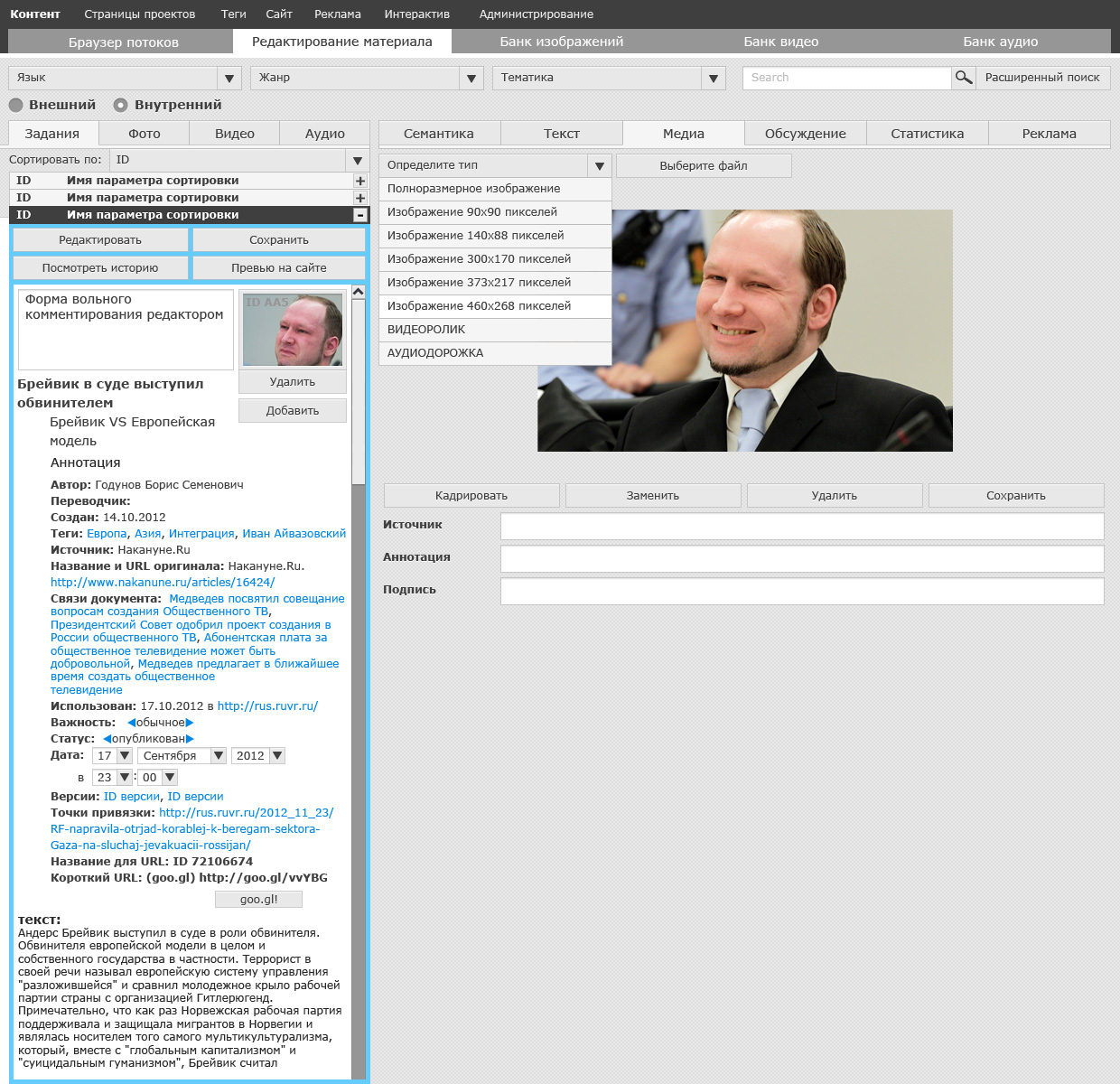Select the 'Фото' tab
The width and height of the screenshot is (1120, 1084).
point(145,134)
